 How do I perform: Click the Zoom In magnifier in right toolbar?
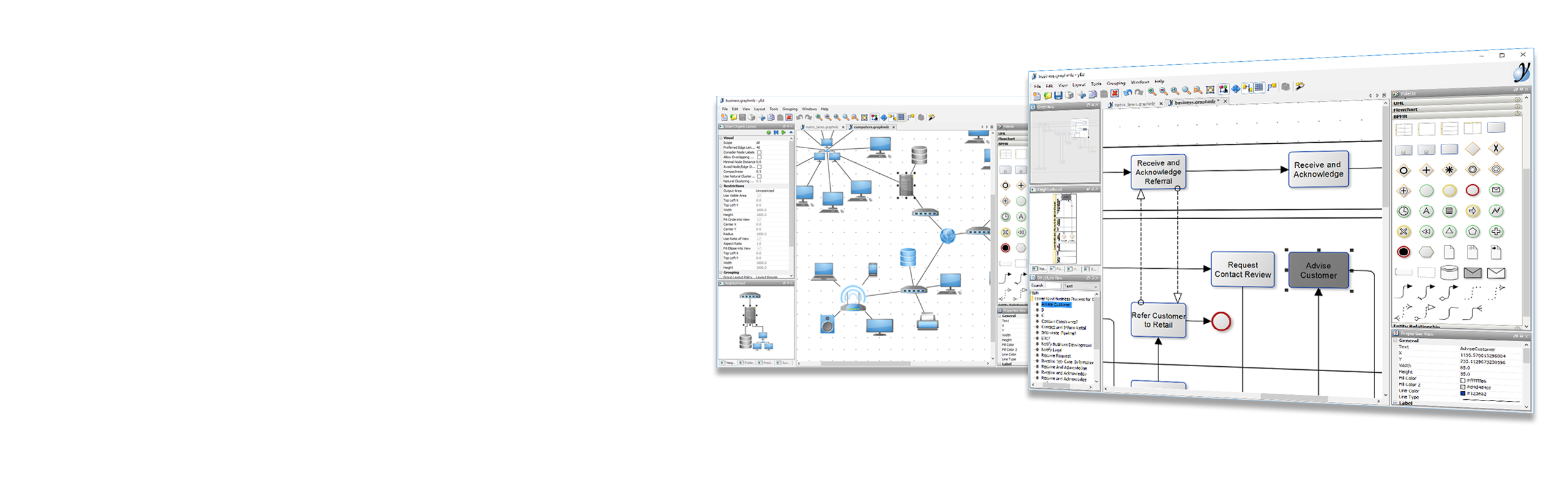pos(1152,92)
